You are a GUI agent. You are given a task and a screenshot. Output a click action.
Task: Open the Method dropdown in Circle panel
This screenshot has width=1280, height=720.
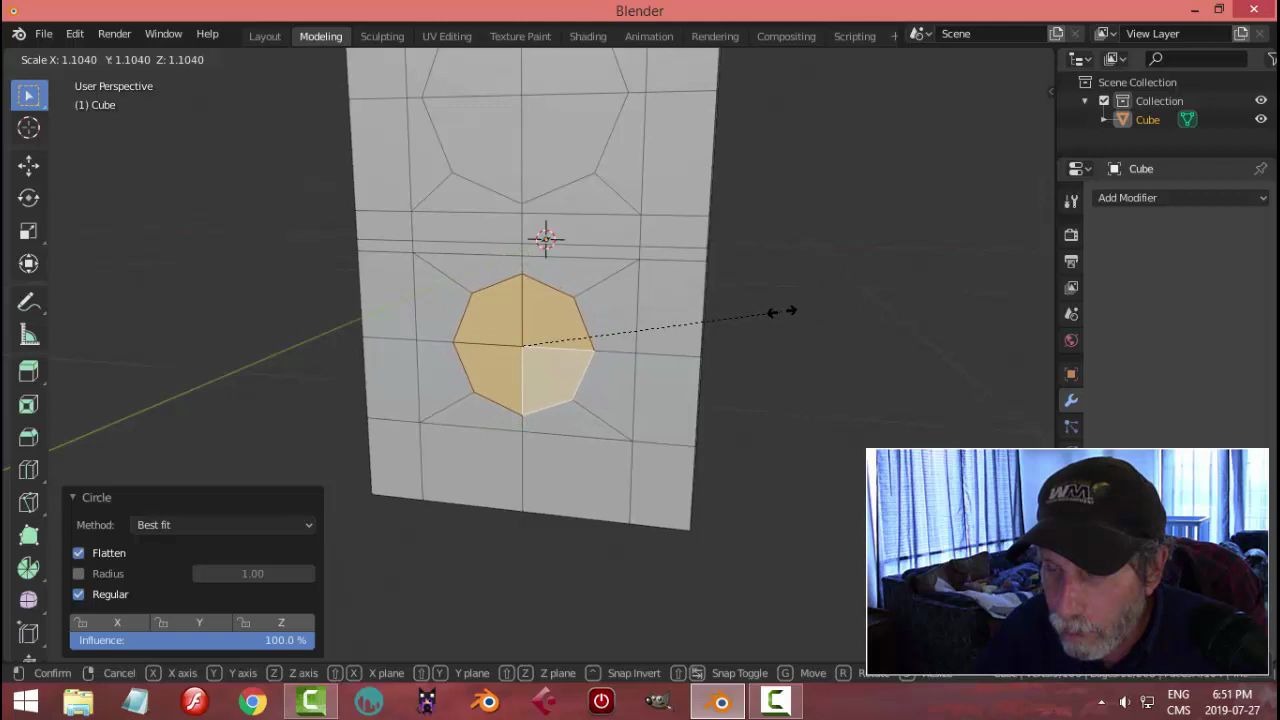tap(224, 524)
